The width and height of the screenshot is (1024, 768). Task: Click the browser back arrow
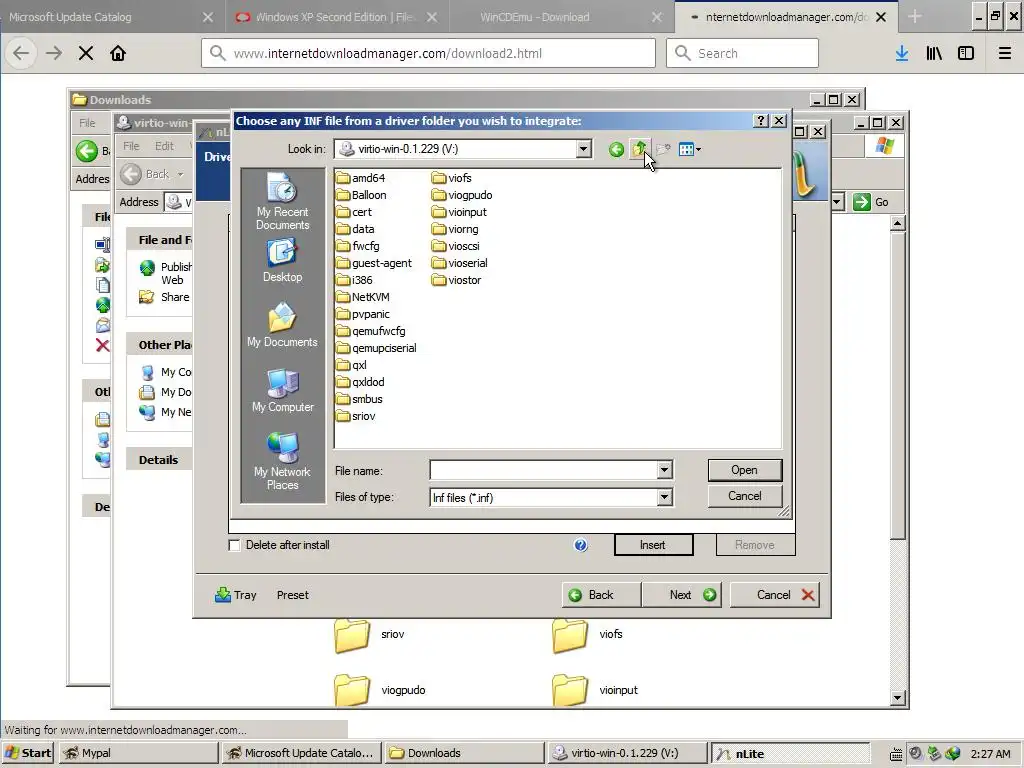pyautogui.click(x=21, y=54)
